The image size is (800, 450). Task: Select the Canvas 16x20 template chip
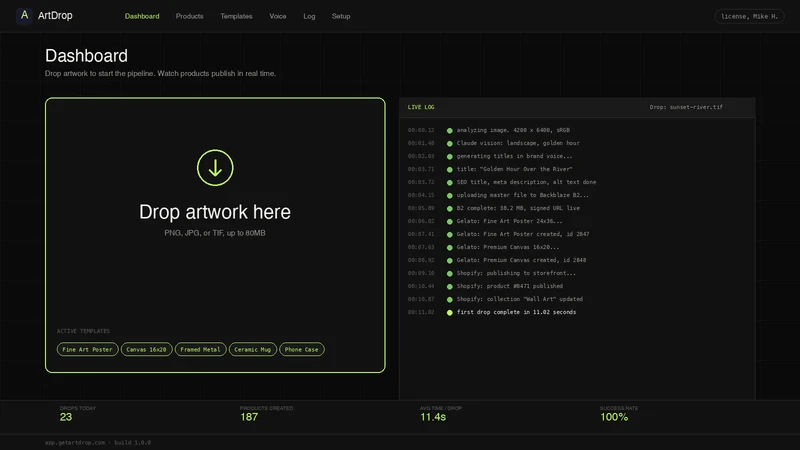coord(146,349)
